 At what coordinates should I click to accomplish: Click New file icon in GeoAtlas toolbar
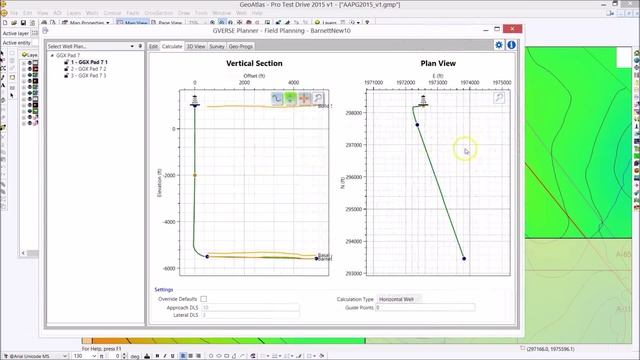point(5,23)
